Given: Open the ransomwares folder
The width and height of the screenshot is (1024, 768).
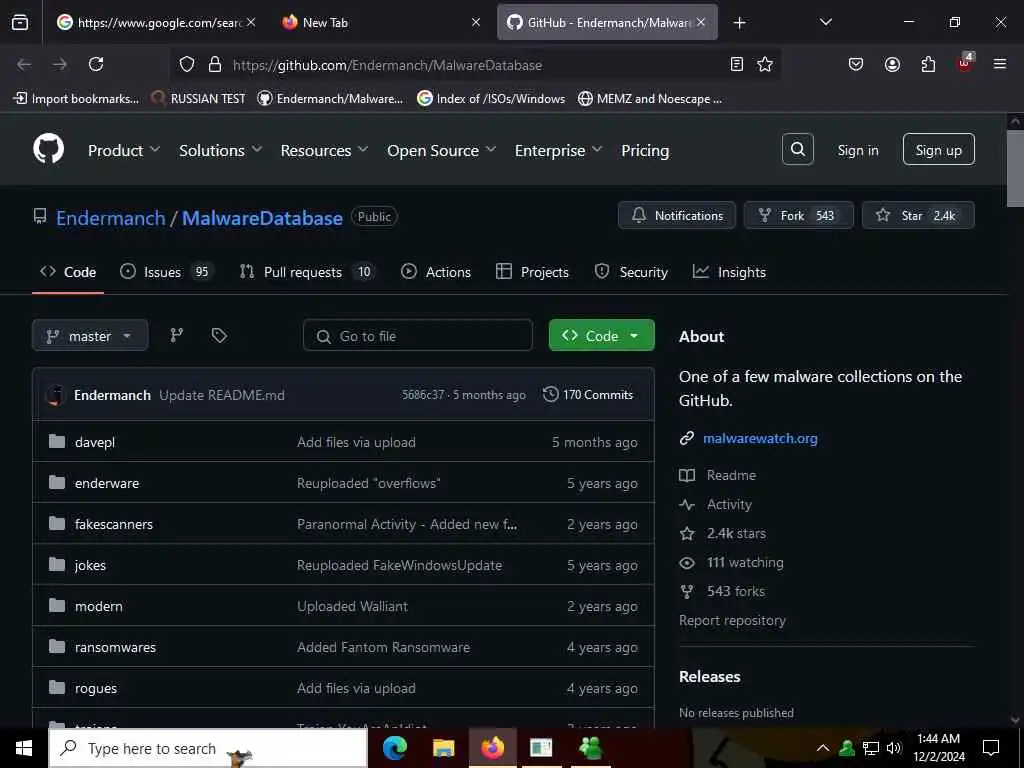Looking at the screenshot, I should [115, 647].
